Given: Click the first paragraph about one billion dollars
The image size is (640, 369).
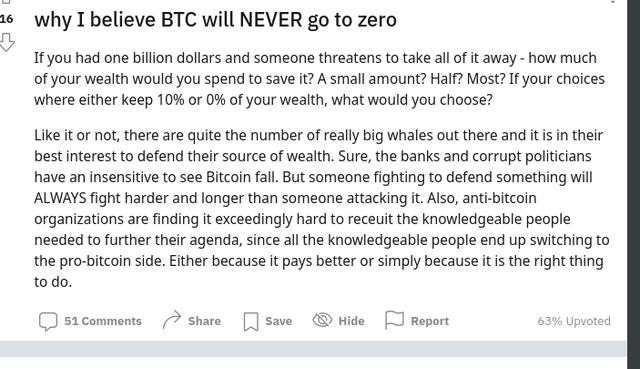Looking at the screenshot, I should (320, 79).
